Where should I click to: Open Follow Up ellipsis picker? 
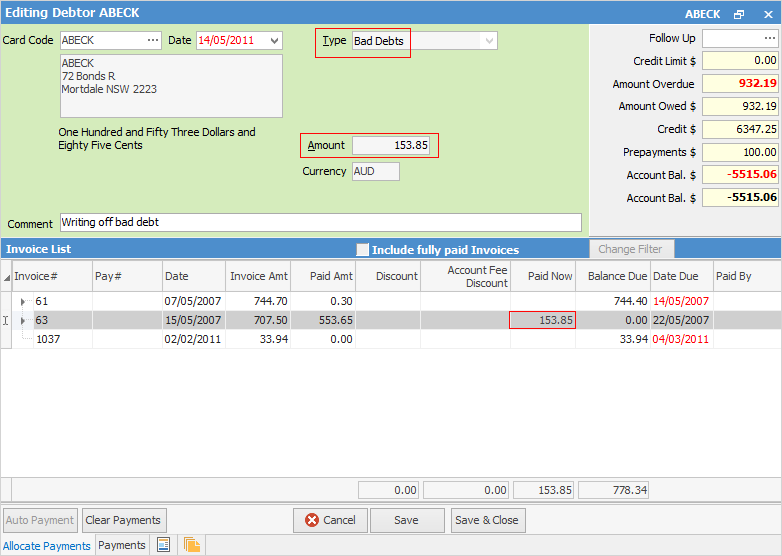[769, 39]
